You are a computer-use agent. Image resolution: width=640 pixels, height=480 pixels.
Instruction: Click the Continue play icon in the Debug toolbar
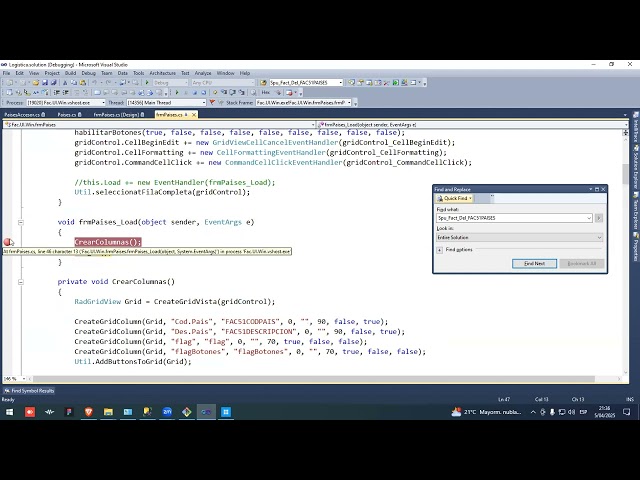point(177,92)
